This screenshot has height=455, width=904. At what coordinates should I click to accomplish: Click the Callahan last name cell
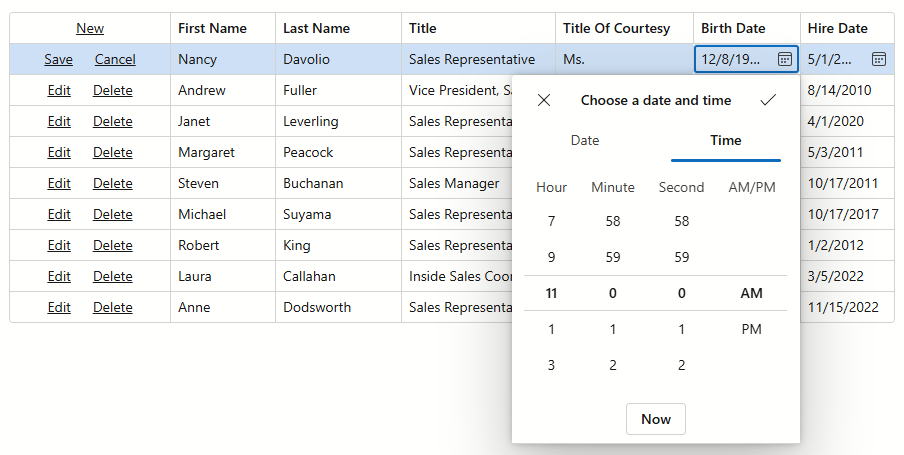click(338, 277)
